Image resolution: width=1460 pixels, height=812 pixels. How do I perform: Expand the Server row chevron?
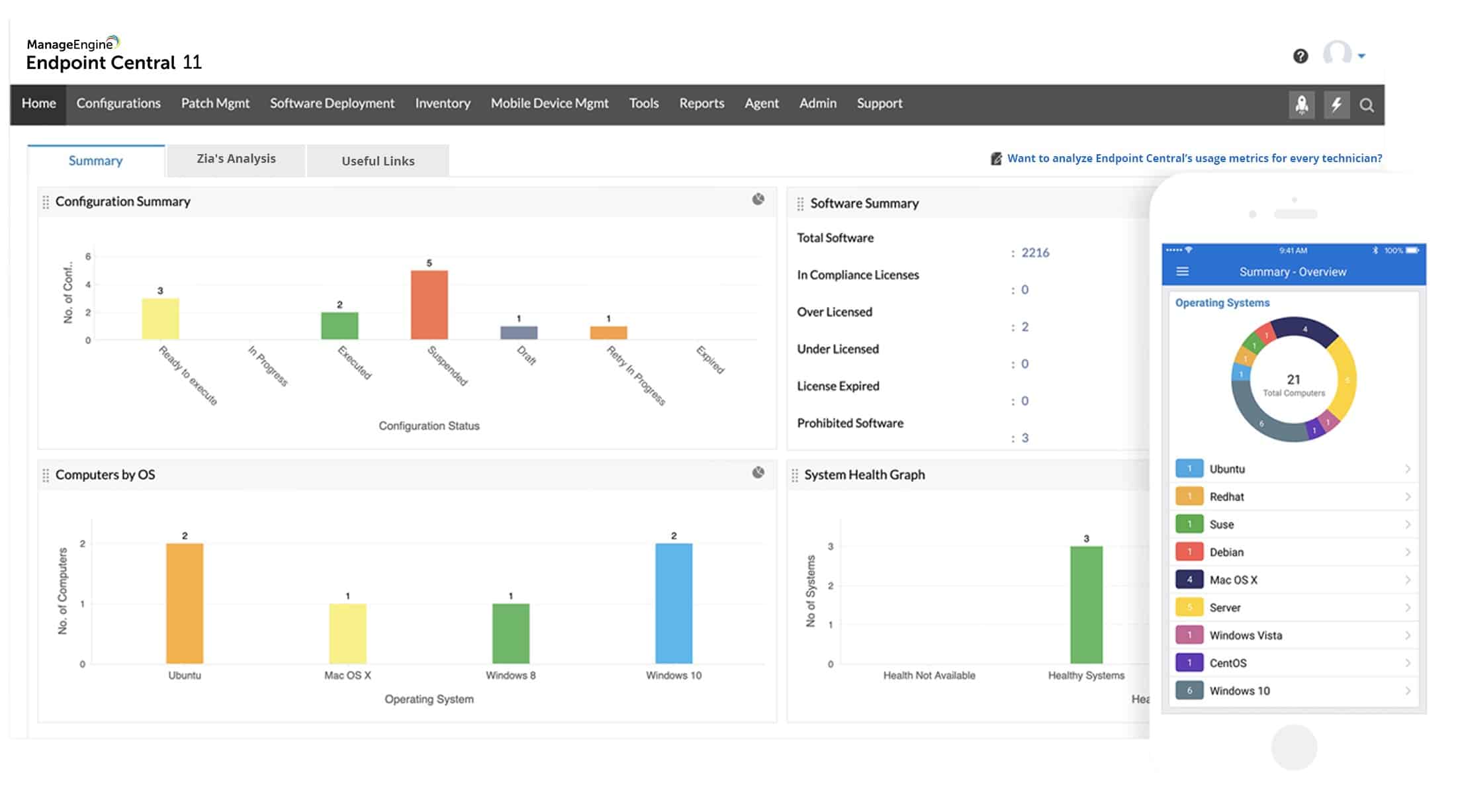pos(1408,608)
